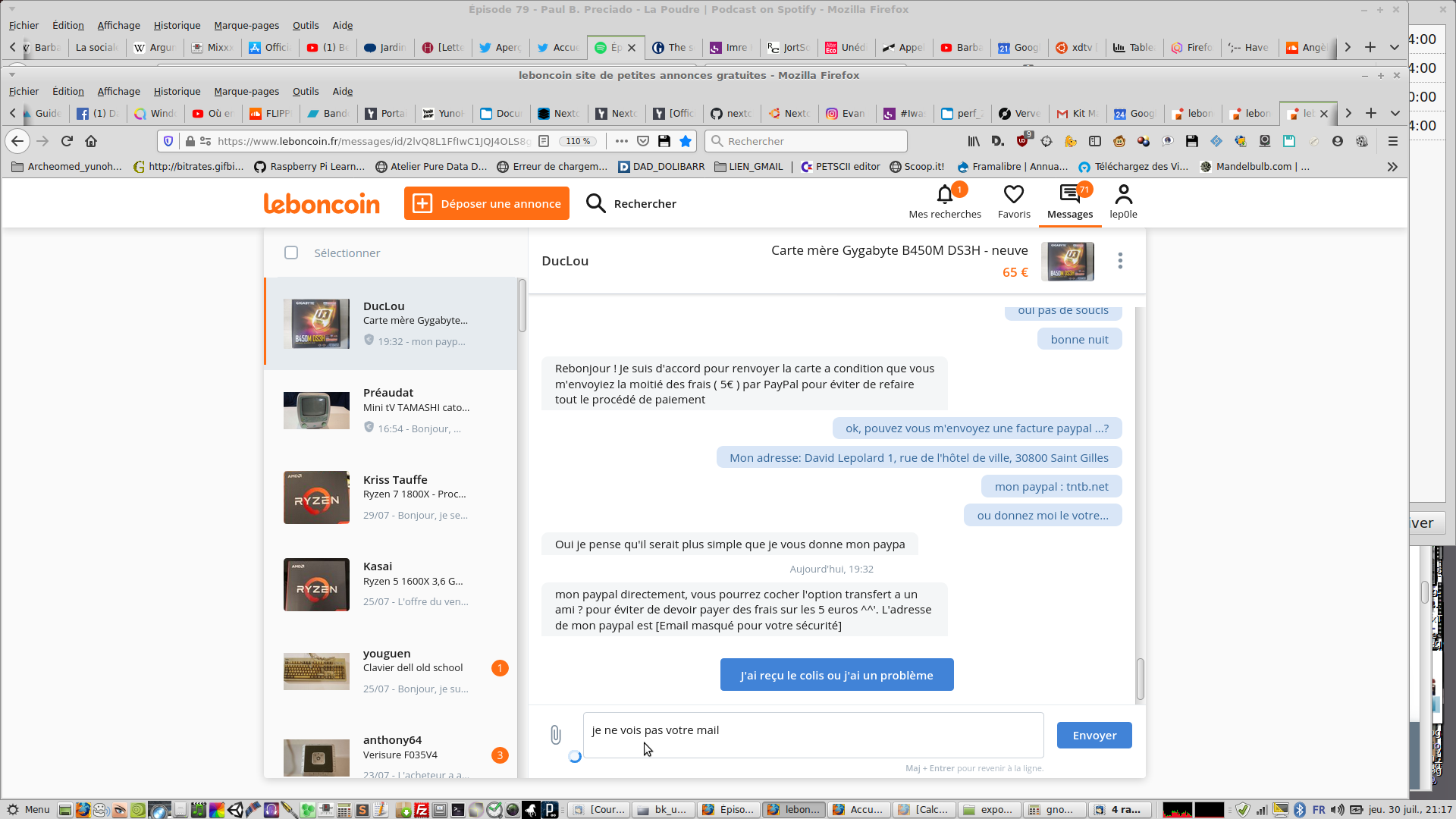The height and width of the screenshot is (819, 1456).
Task: Open conversation three-dots options menu
Action: (1120, 261)
